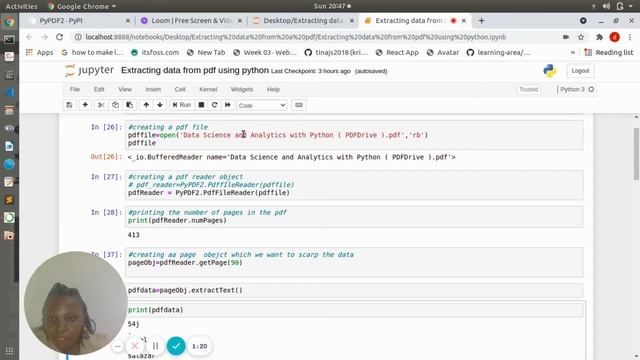
Task: Save notebook with the floppy disk icon
Action: click(69, 105)
